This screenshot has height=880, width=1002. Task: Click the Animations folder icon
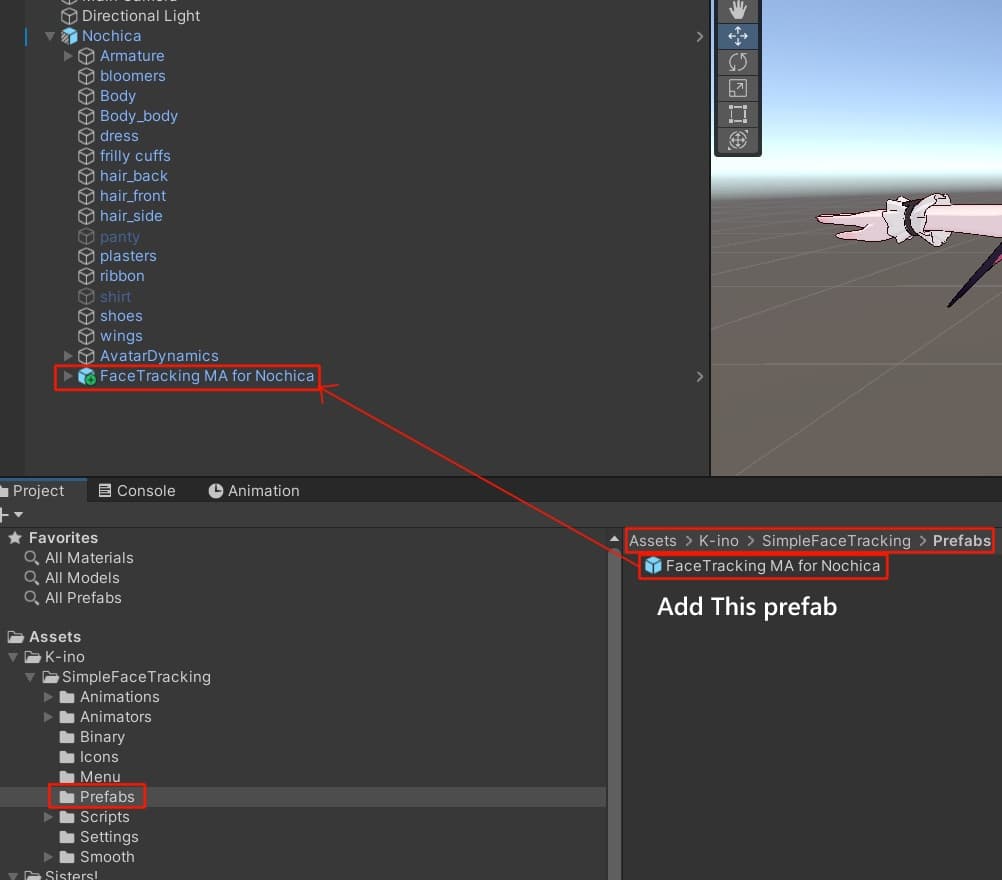[x=67, y=697]
